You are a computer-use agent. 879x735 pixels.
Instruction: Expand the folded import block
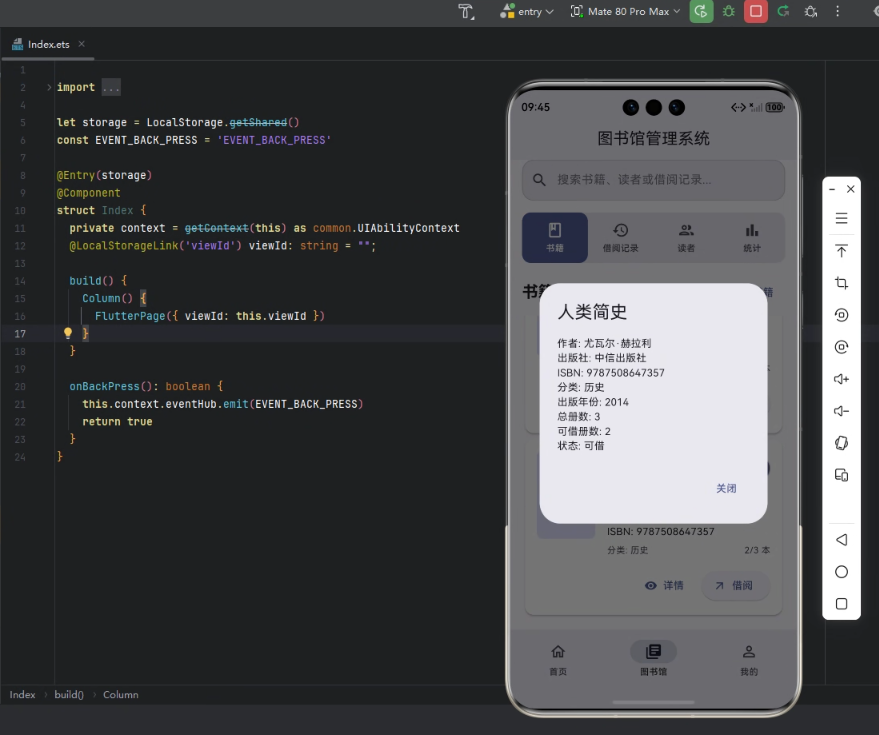coord(49,87)
